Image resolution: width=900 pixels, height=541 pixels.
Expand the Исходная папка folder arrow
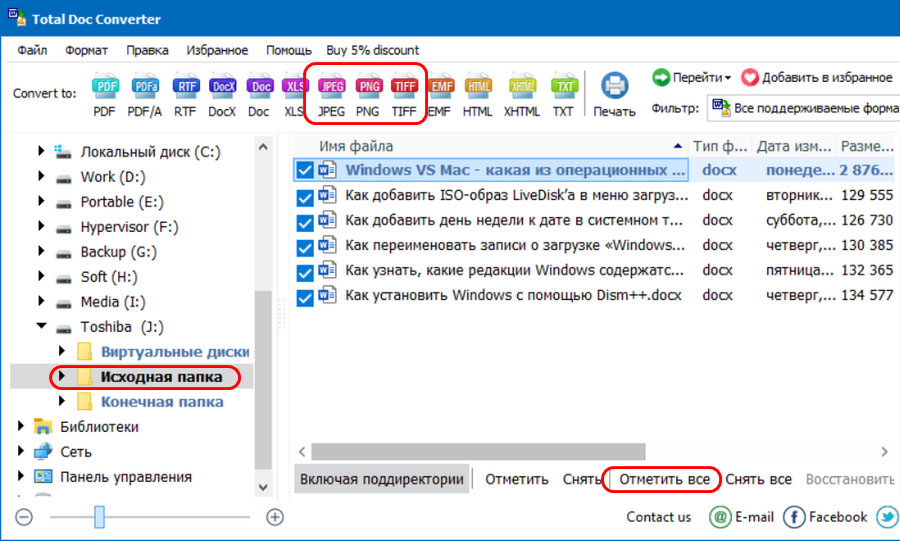pyautogui.click(x=61, y=376)
